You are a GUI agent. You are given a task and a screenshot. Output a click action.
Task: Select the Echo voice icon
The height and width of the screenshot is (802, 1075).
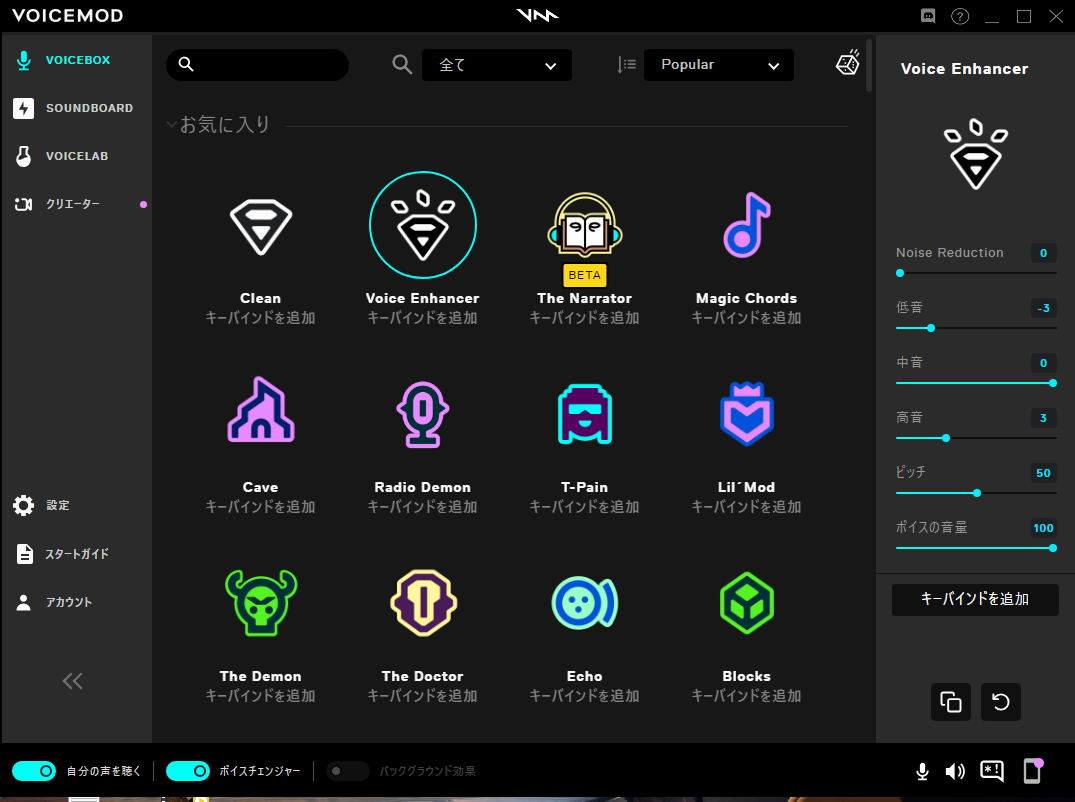point(585,603)
